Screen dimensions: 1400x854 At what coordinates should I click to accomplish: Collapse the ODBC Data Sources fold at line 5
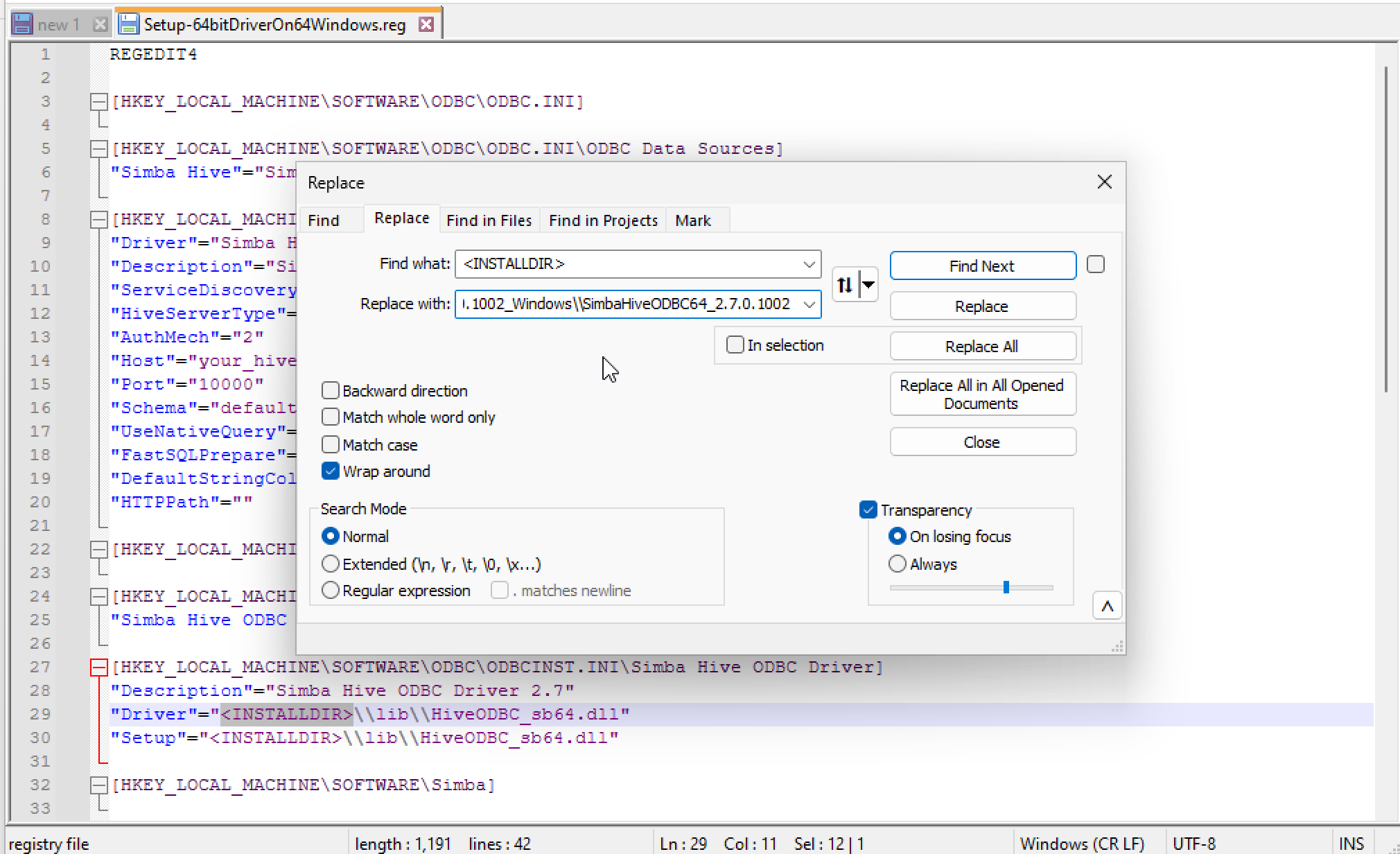(99, 149)
